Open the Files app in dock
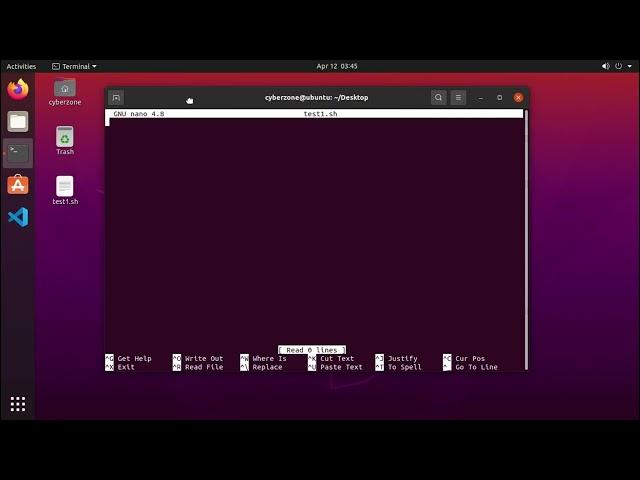Image resolution: width=640 pixels, height=480 pixels. 18,121
